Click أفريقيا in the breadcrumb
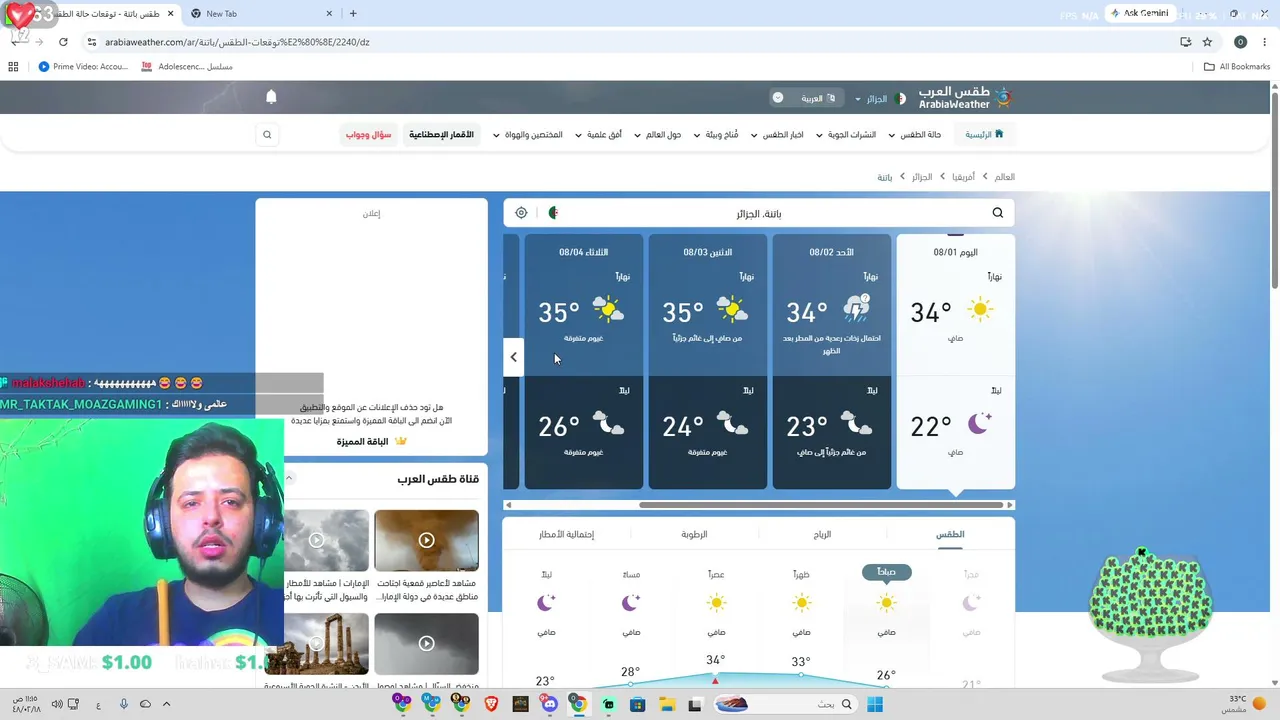 [x=962, y=177]
